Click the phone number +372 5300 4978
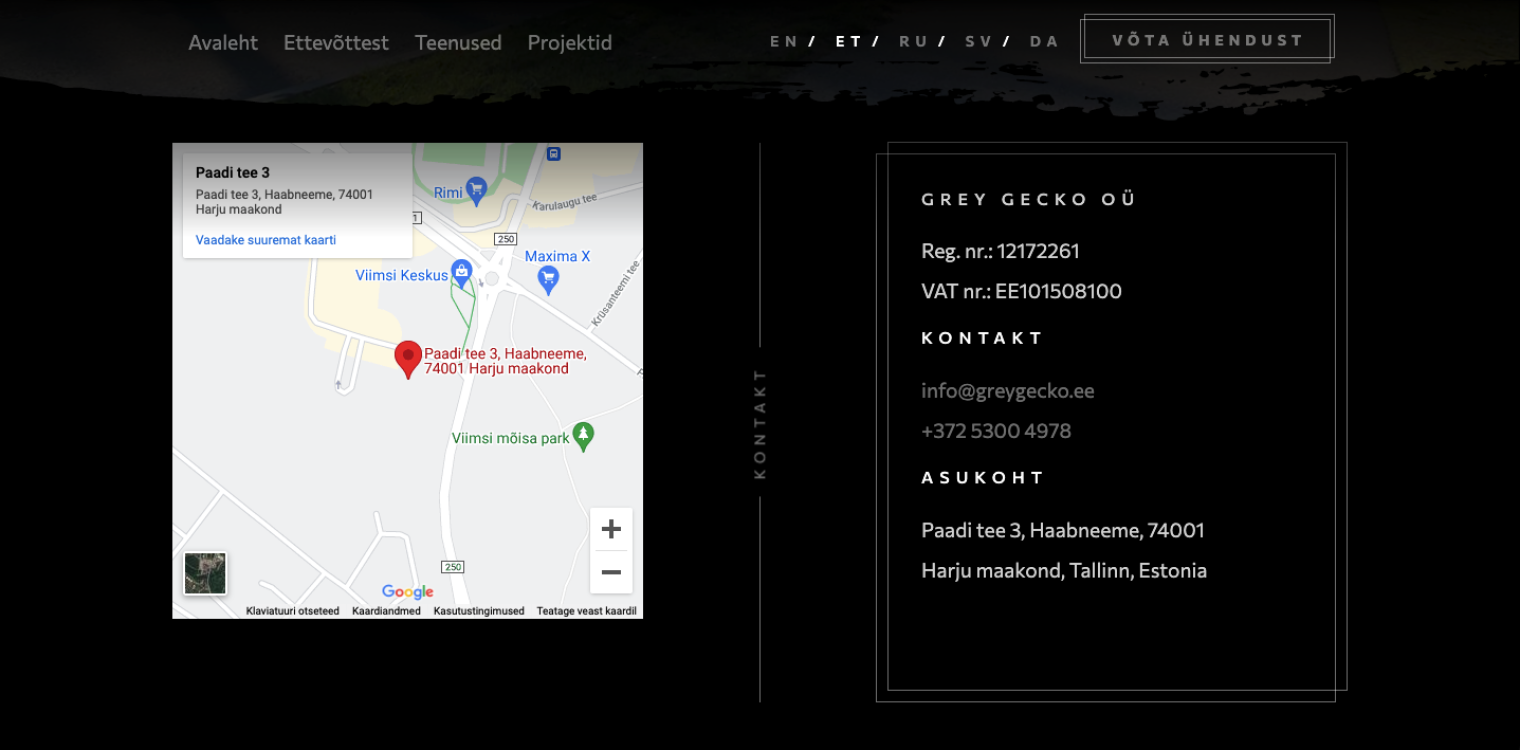The image size is (1520, 750). click(996, 431)
